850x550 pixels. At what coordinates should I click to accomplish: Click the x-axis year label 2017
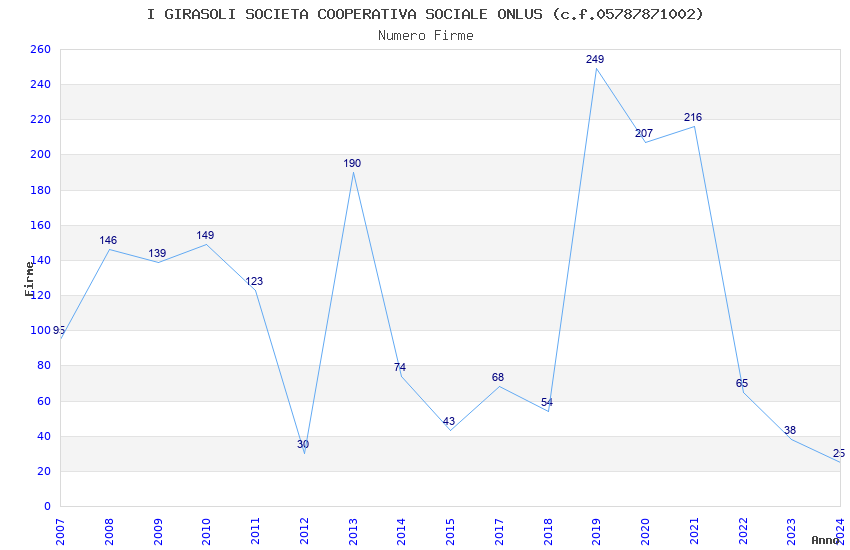point(499,531)
